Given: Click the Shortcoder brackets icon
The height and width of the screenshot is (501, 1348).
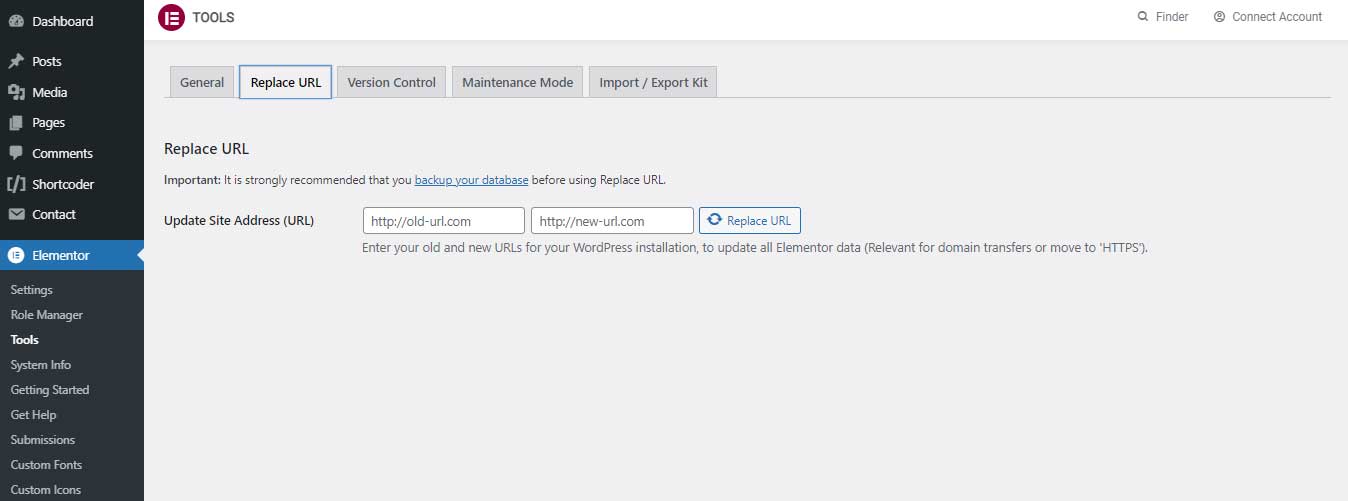Looking at the screenshot, I should point(16,184).
